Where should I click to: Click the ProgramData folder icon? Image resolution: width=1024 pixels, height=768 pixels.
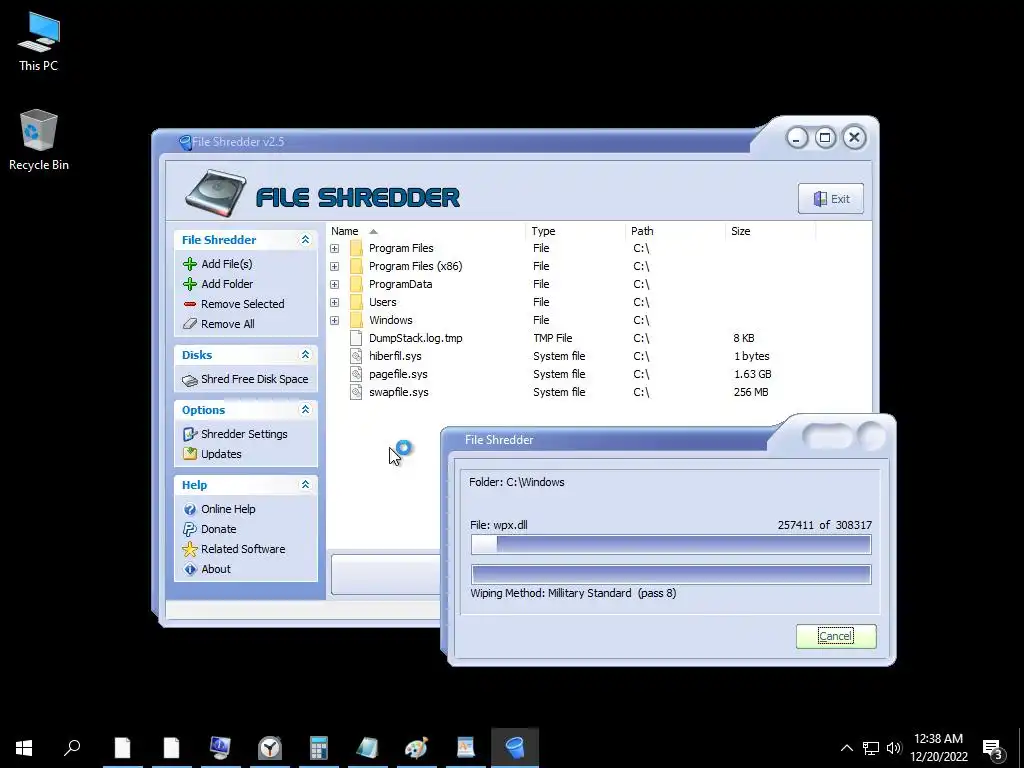356,284
